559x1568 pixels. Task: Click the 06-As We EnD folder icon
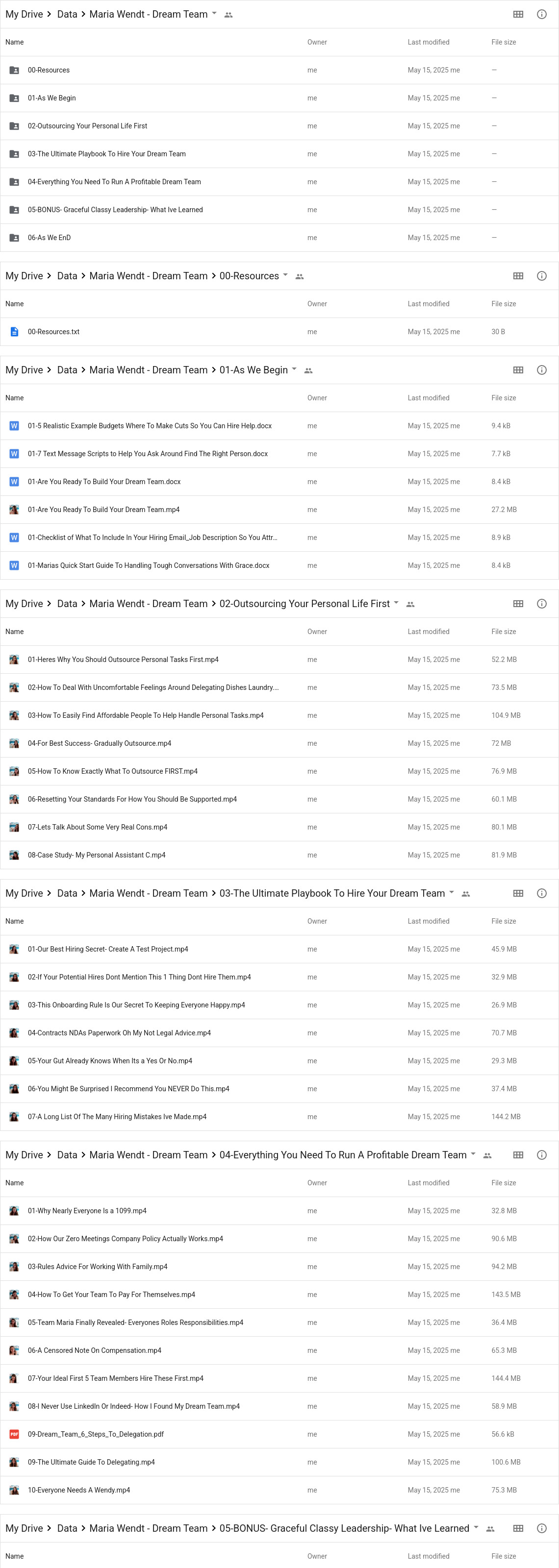[x=14, y=238]
